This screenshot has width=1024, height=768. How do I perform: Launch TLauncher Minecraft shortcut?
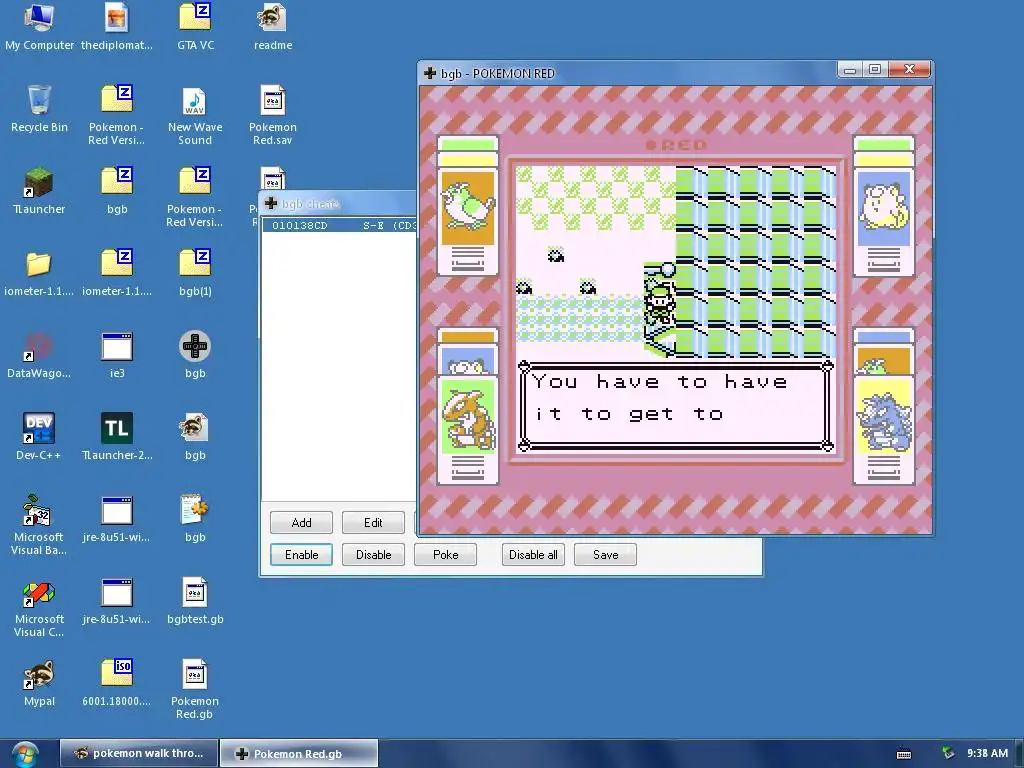click(x=39, y=191)
